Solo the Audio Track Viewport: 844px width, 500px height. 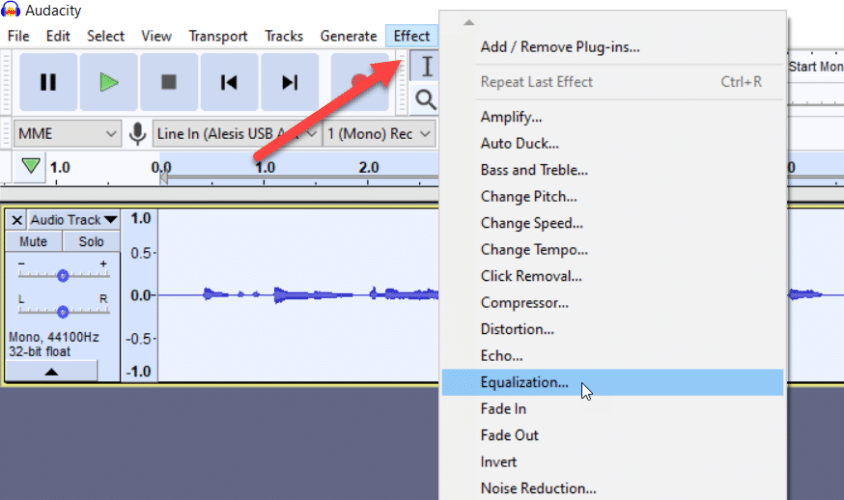point(91,242)
